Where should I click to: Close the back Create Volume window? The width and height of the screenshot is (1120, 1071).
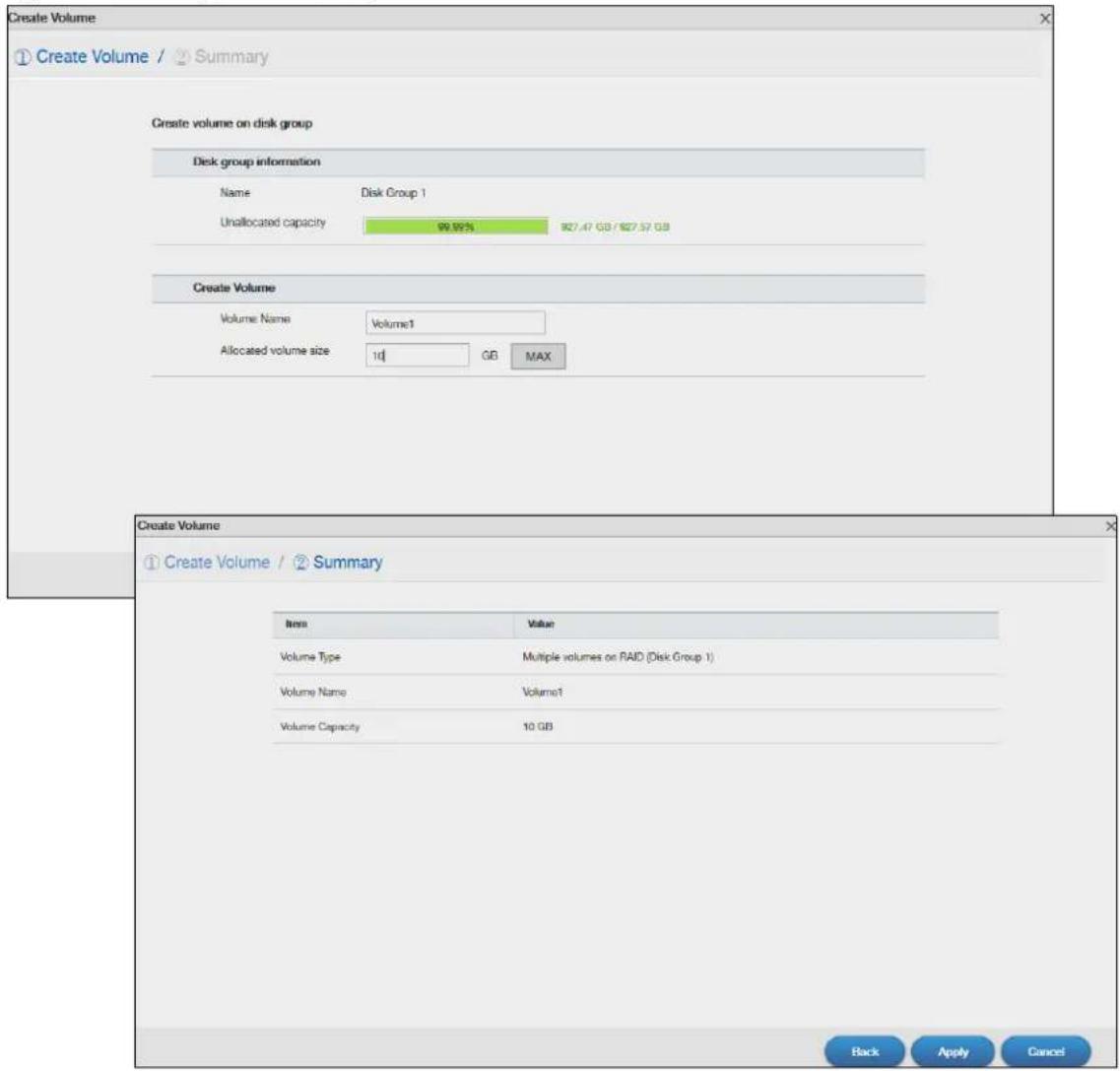(x=1045, y=19)
